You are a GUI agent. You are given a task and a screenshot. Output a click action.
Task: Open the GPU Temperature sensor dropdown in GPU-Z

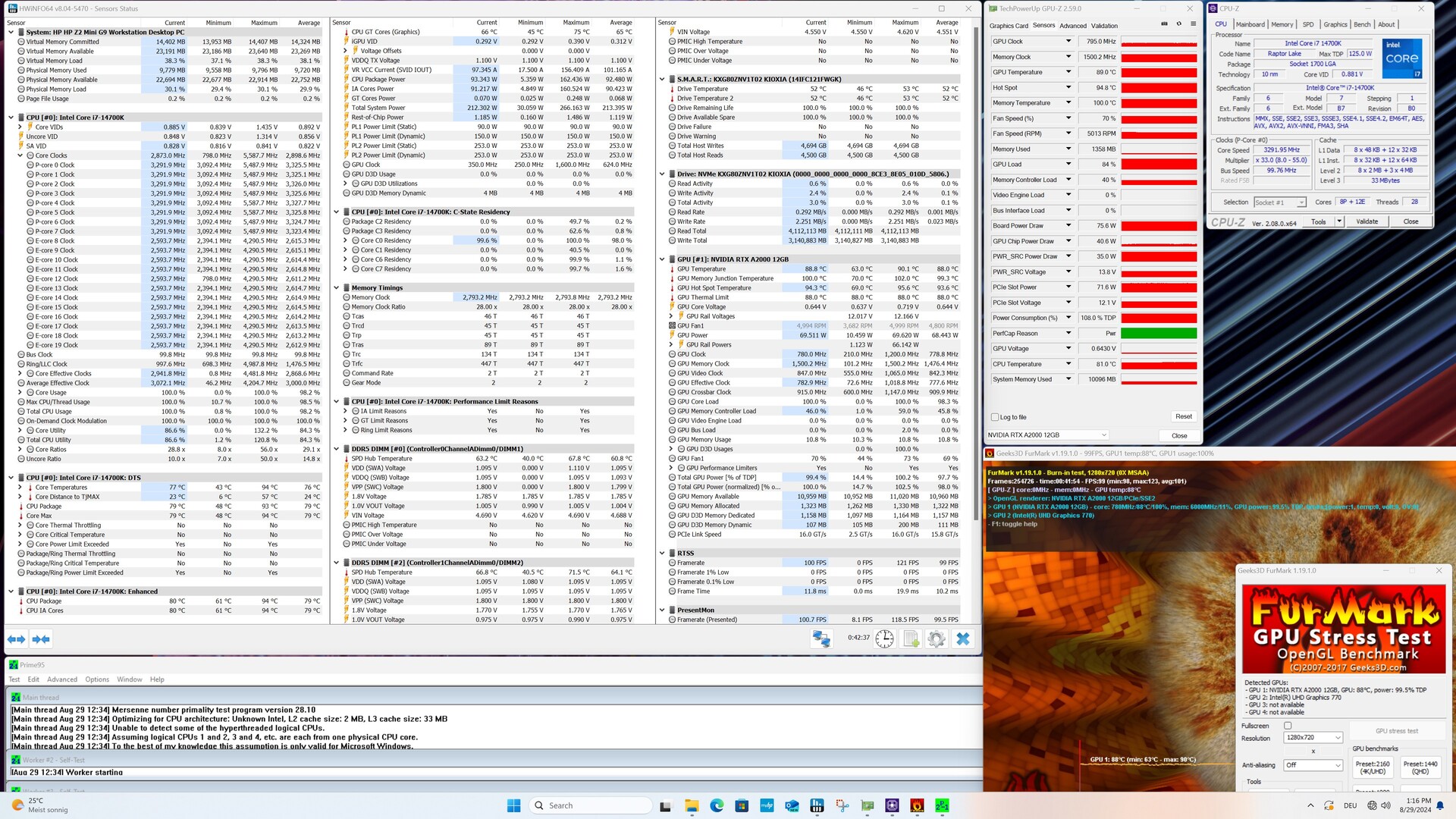(x=1068, y=72)
